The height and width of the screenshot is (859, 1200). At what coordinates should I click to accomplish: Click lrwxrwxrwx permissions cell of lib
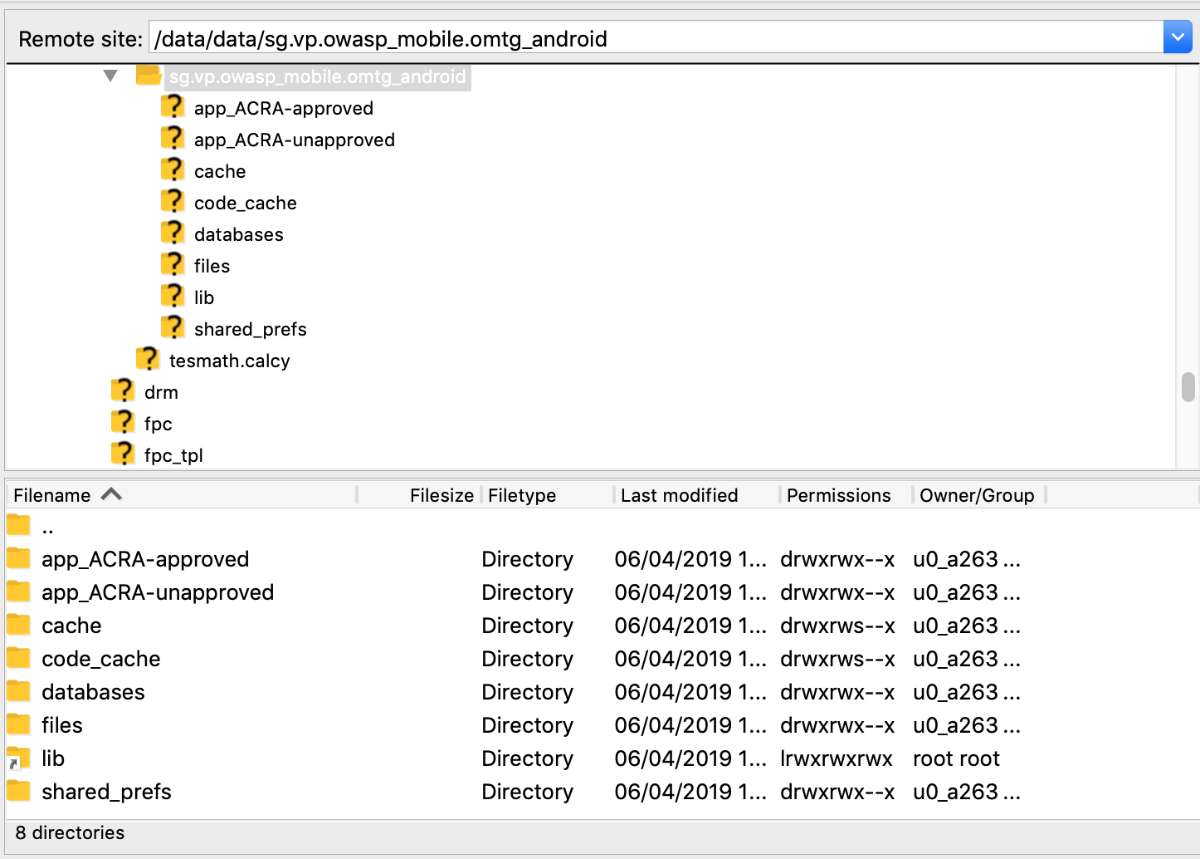(836, 759)
